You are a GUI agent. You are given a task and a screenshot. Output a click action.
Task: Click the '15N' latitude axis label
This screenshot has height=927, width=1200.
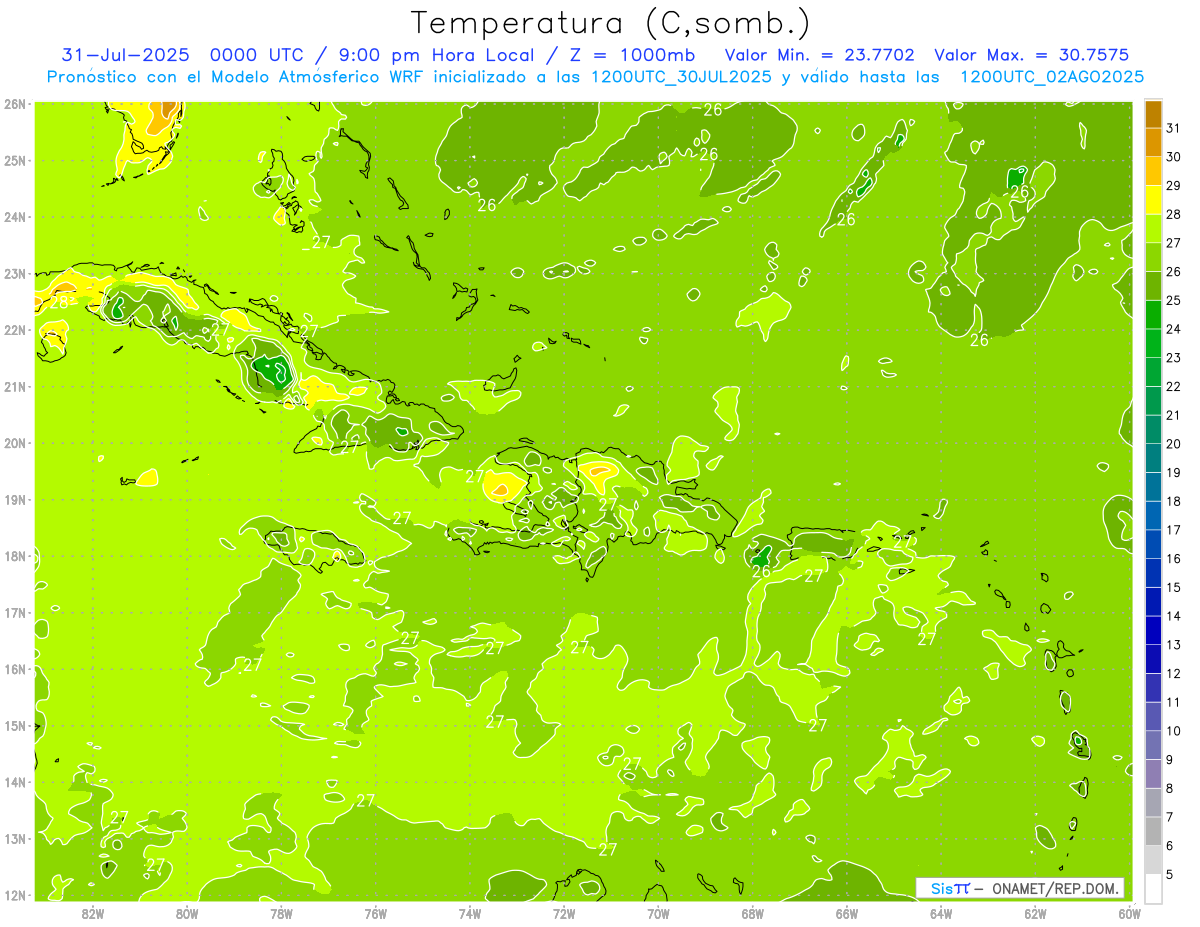click(14, 726)
